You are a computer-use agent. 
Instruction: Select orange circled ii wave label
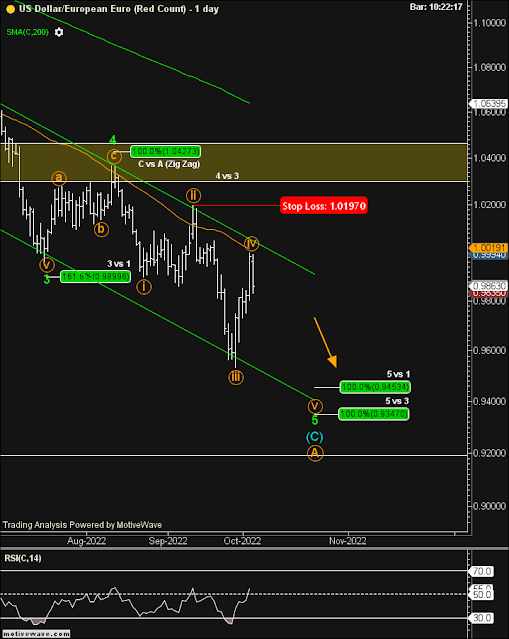(x=194, y=196)
